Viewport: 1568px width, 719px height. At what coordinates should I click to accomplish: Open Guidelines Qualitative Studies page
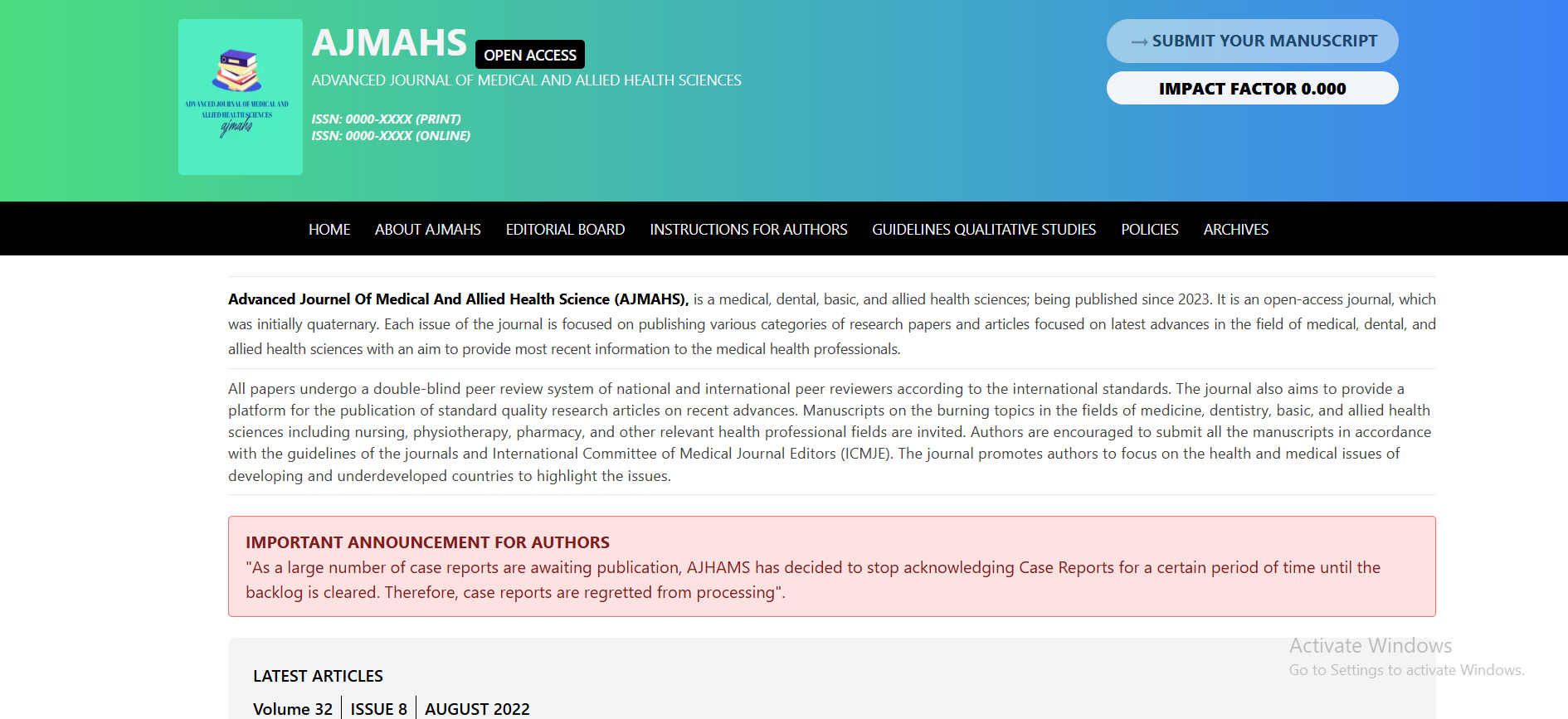coord(984,230)
